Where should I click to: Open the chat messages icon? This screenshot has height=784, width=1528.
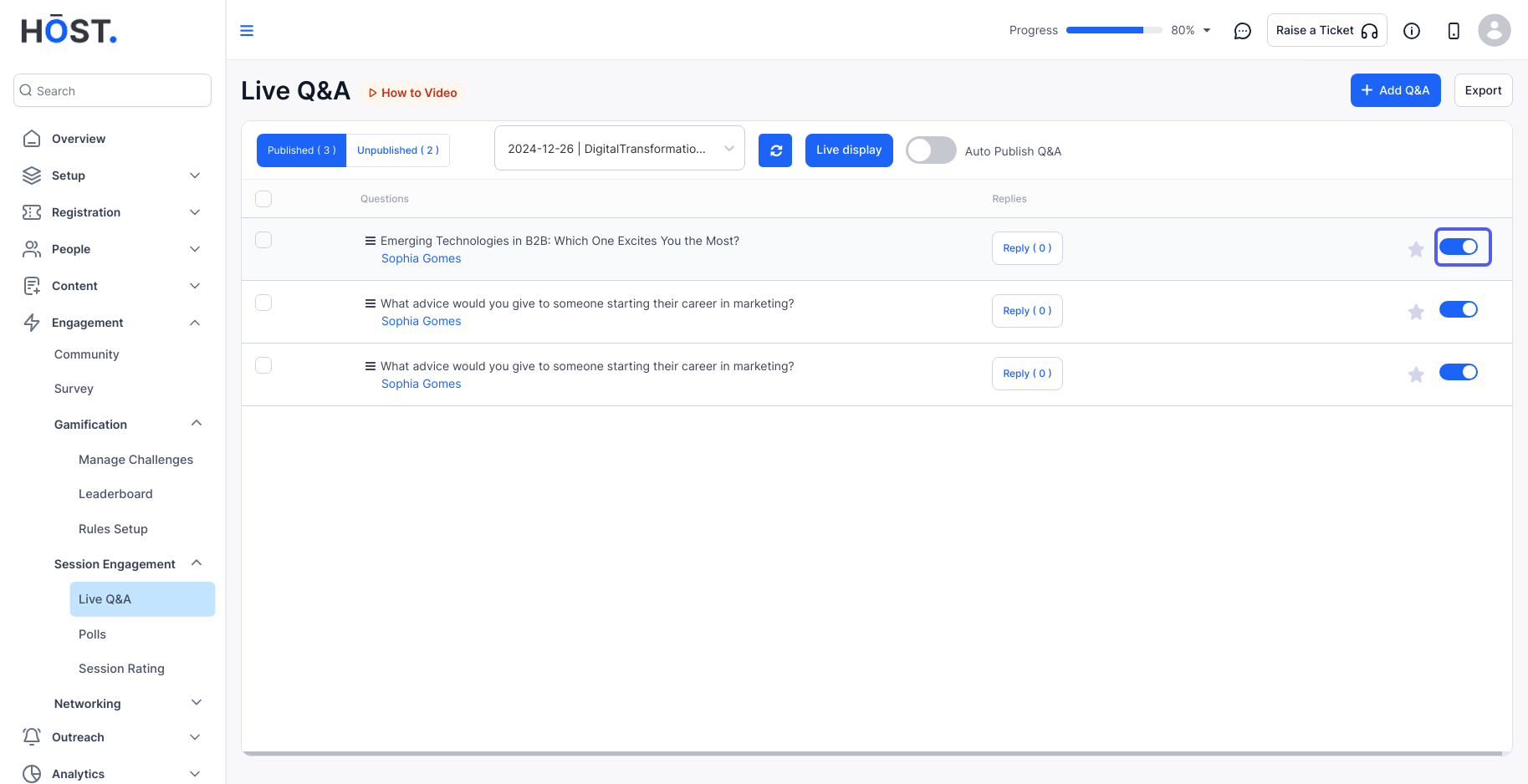pos(1243,31)
